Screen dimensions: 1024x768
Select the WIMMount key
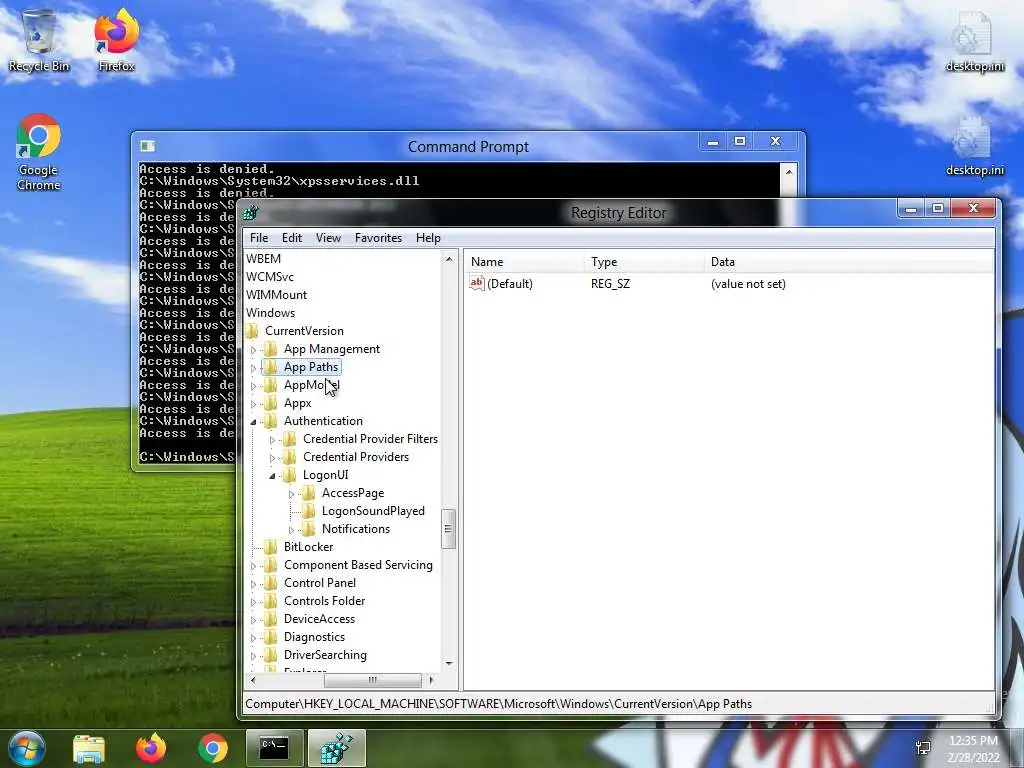point(276,295)
